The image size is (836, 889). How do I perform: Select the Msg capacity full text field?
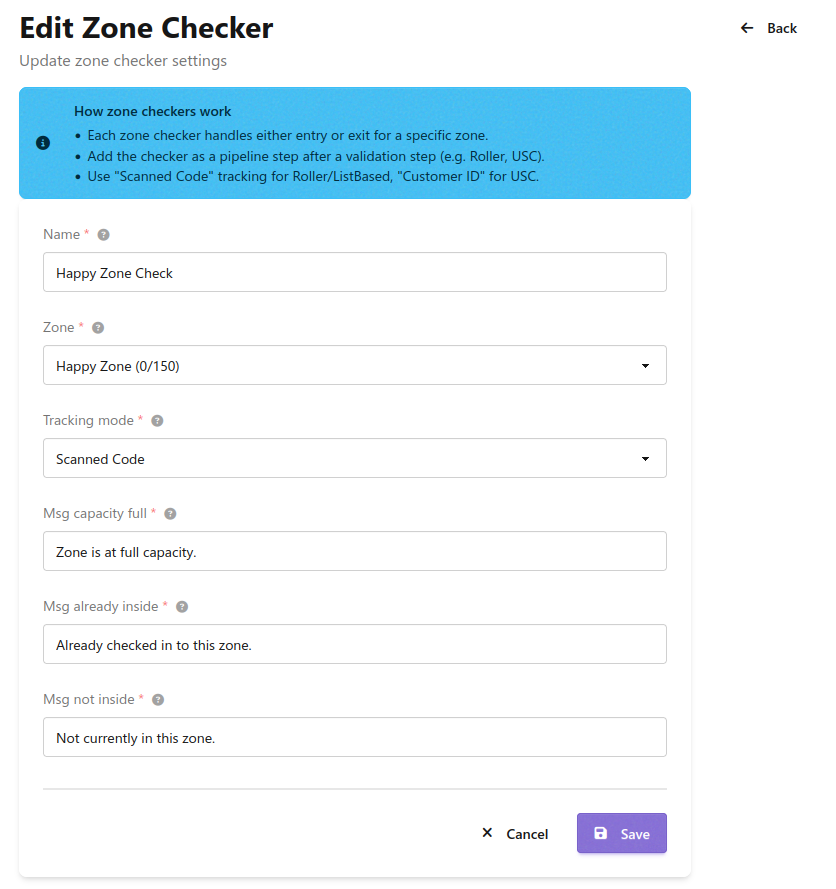tap(354, 551)
